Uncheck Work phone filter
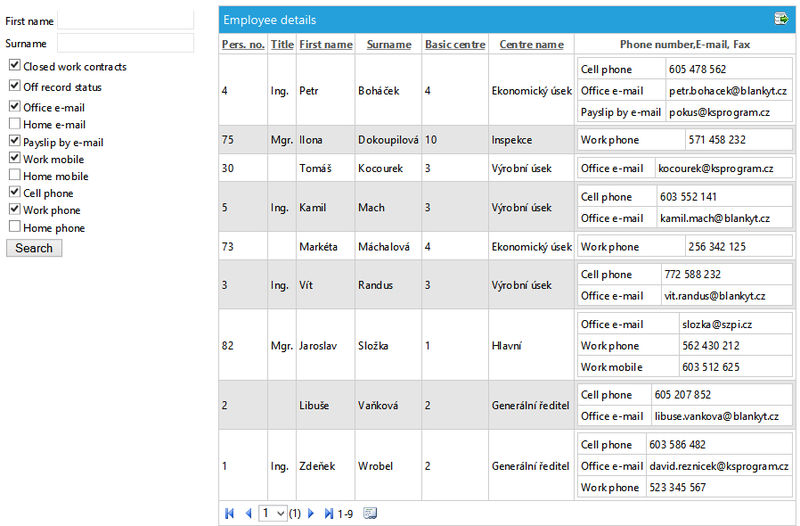Image resolution: width=800 pixels, height=526 pixels. point(15,209)
